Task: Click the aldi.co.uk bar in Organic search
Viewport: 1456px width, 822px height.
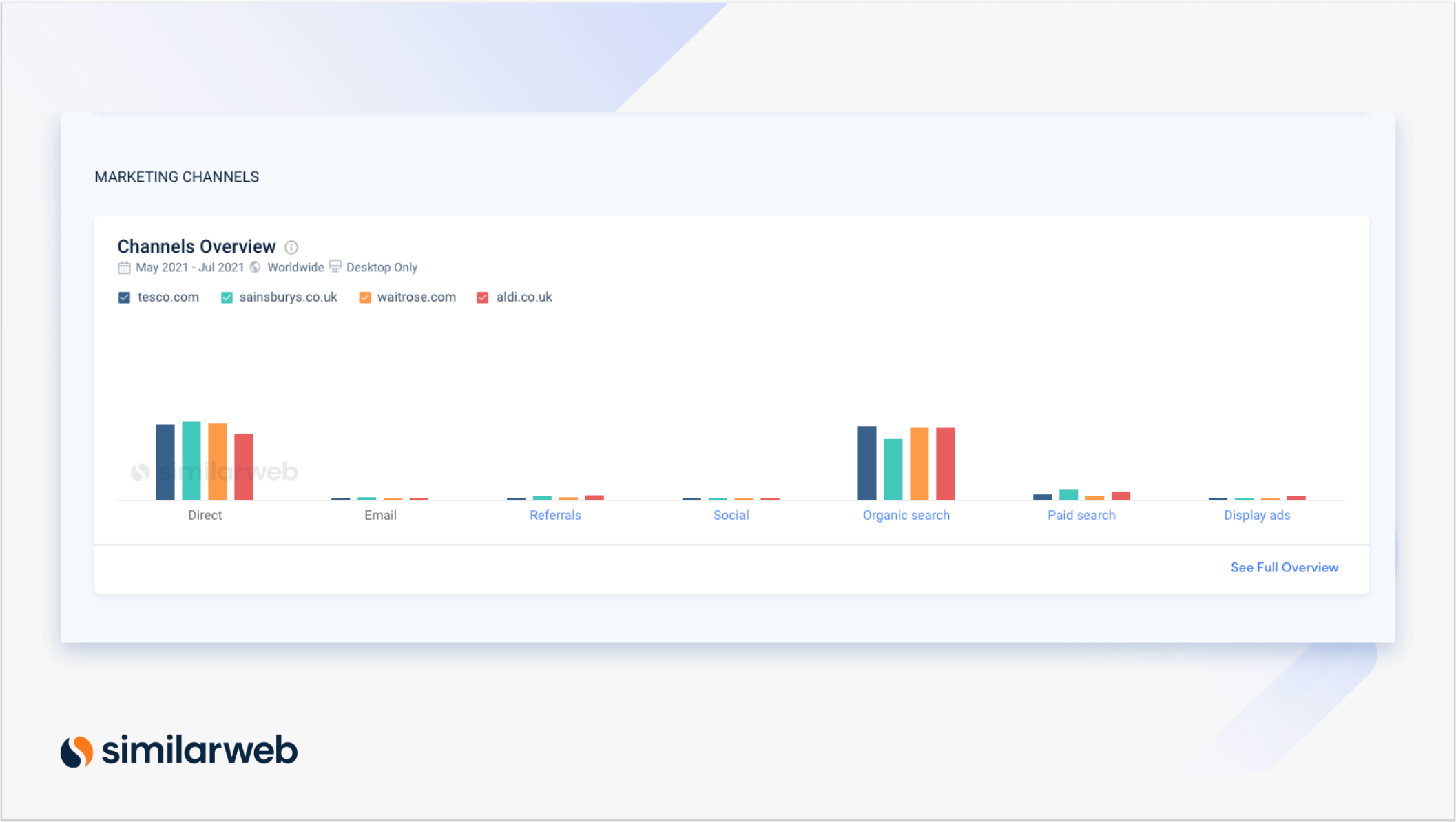Action: pos(945,463)
